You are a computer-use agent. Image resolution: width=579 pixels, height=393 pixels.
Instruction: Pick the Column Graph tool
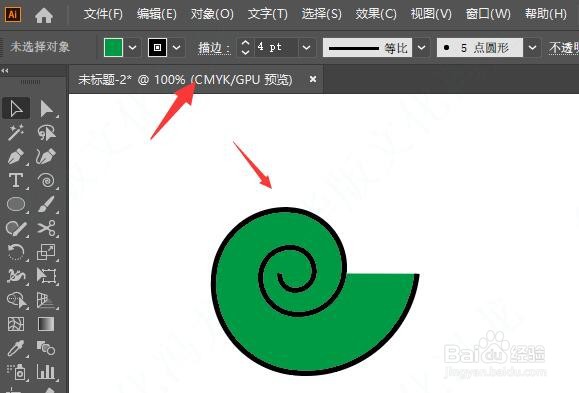tap(47, 372)
